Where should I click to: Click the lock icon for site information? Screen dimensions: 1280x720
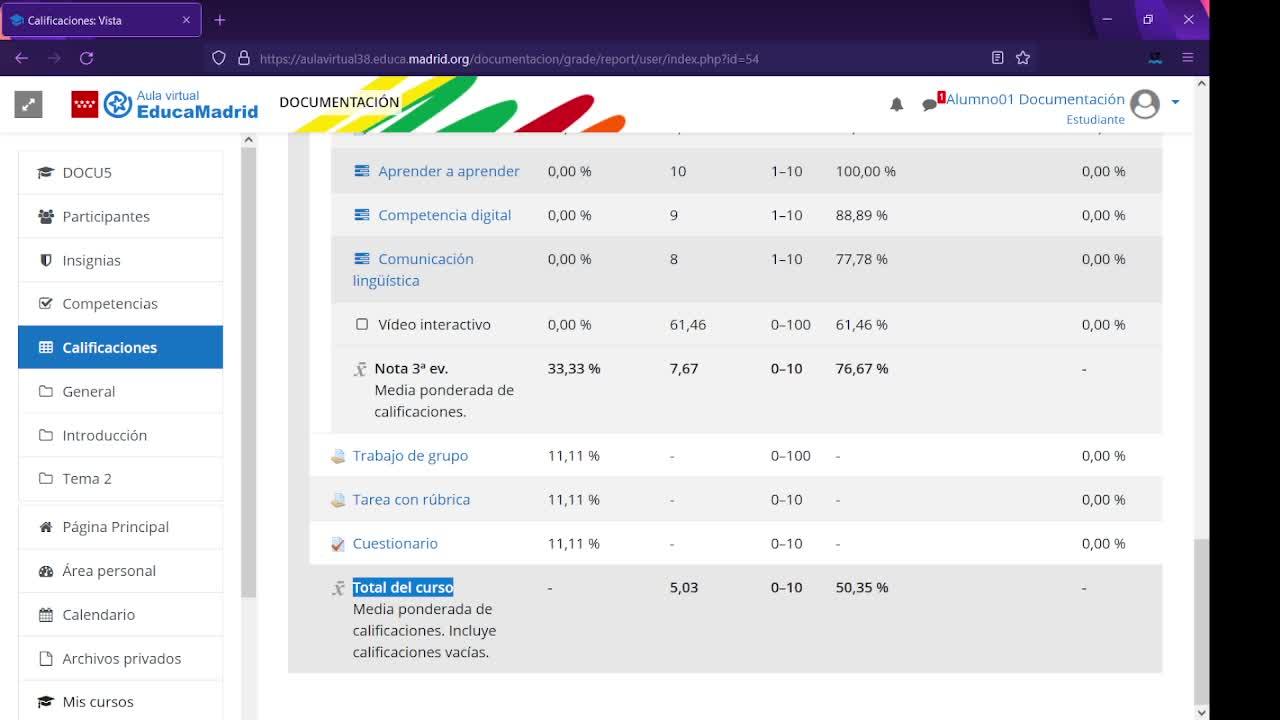(x=243, y=58)
